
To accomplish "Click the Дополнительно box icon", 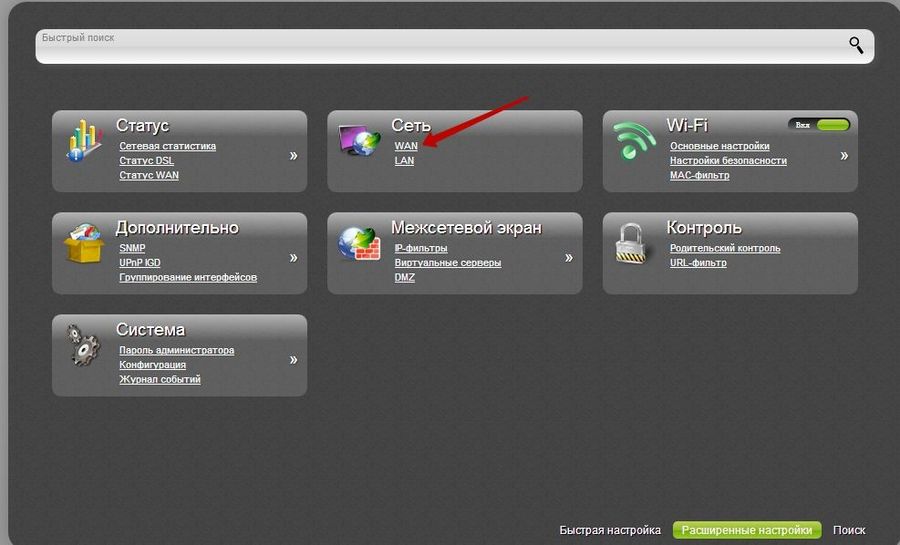I will point(85,242).
